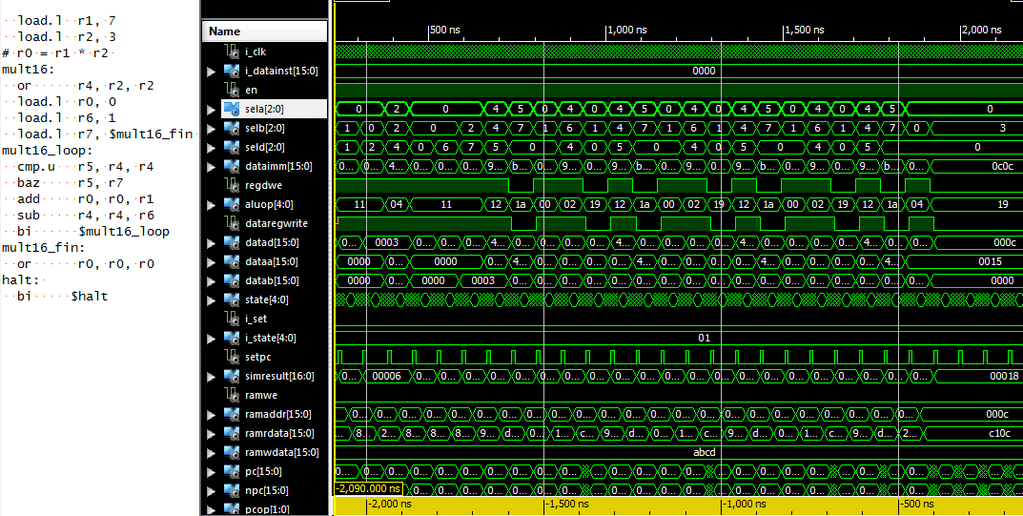Click the -1,500 ns yellow ruler mark
1023x516 pixels.
(x=567, y=504)
